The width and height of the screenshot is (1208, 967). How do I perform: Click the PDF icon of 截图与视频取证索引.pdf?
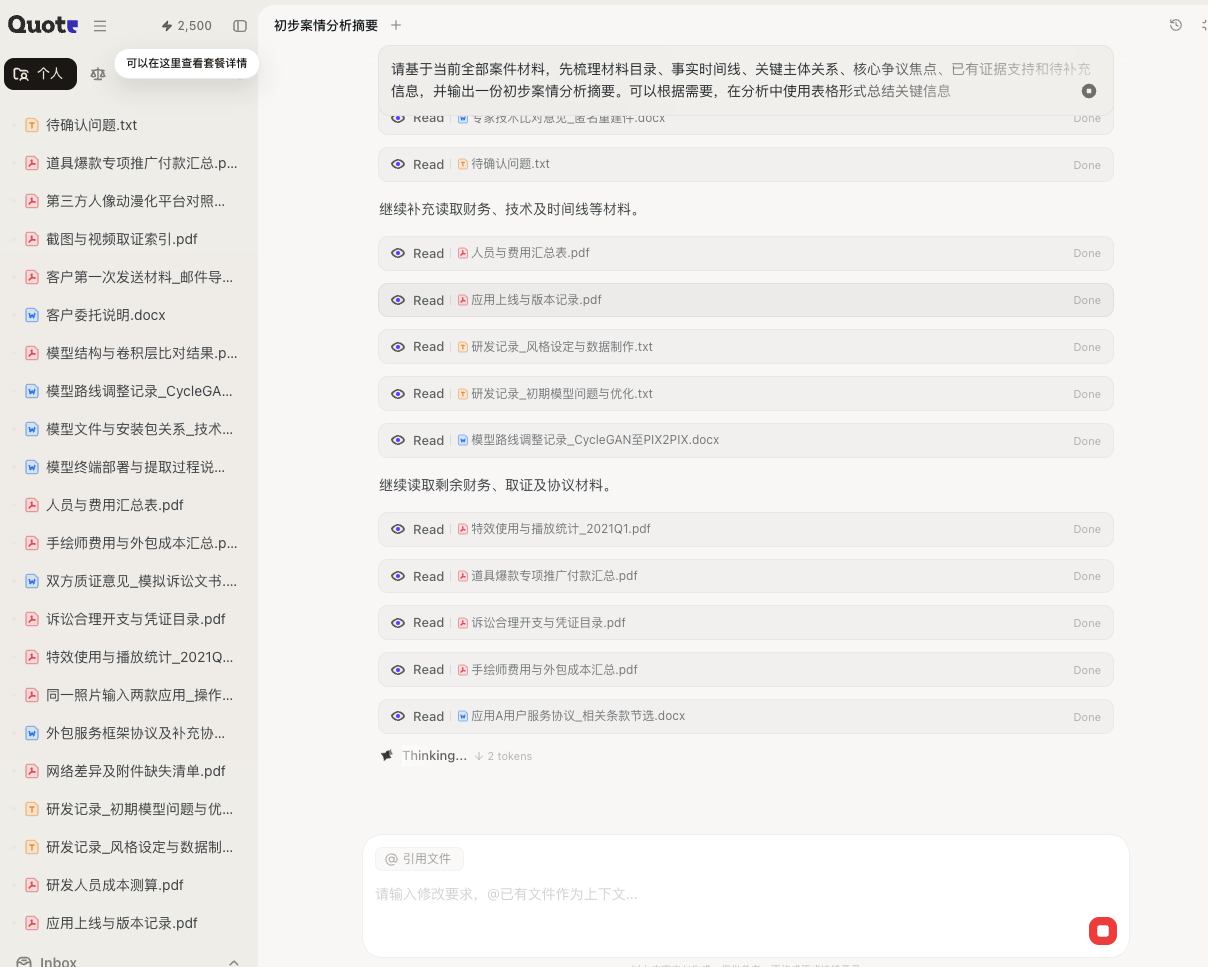(x=32, y=239)
